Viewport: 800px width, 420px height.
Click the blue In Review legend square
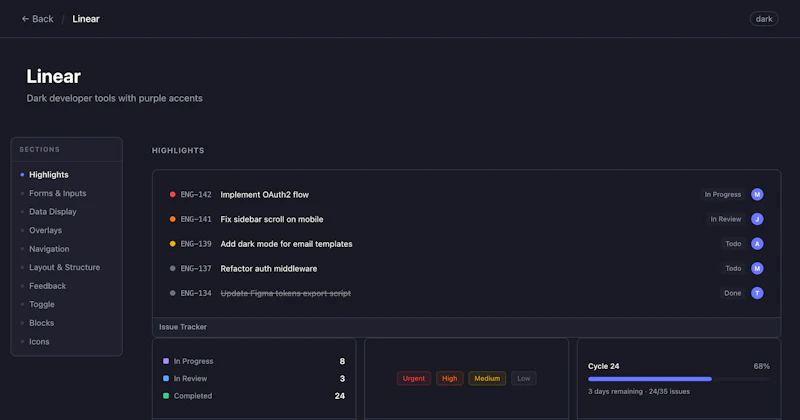click(166, 378)
